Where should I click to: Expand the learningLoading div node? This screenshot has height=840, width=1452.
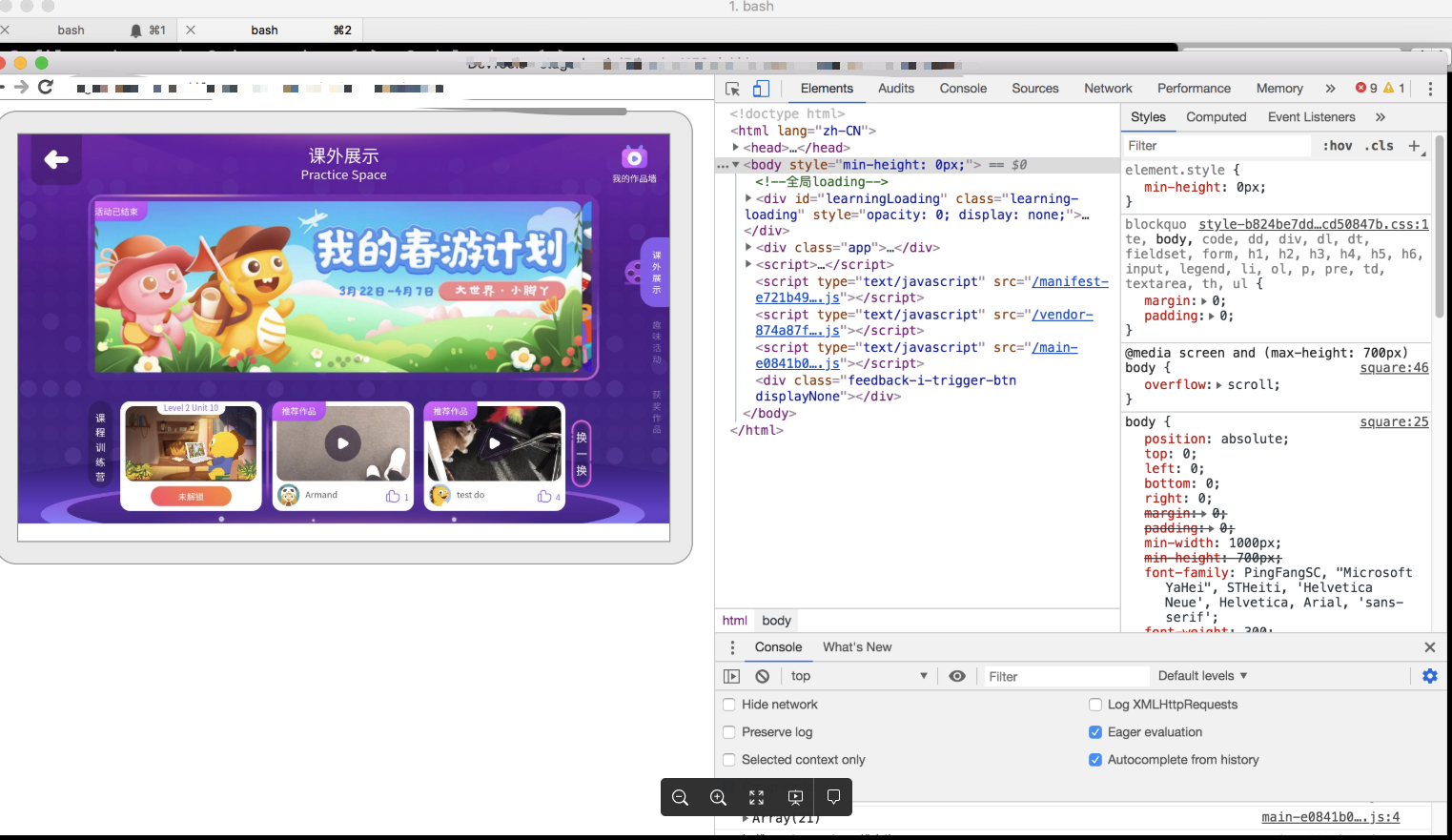click(x=748, y=198)
